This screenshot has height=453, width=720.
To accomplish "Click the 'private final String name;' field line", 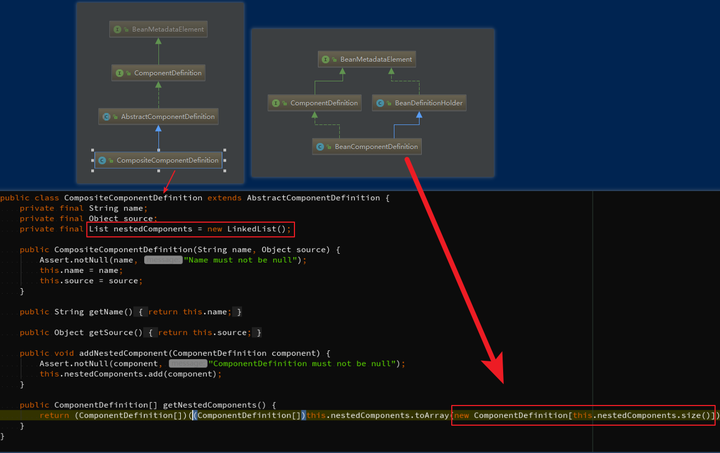I will (x=84, y=208).
